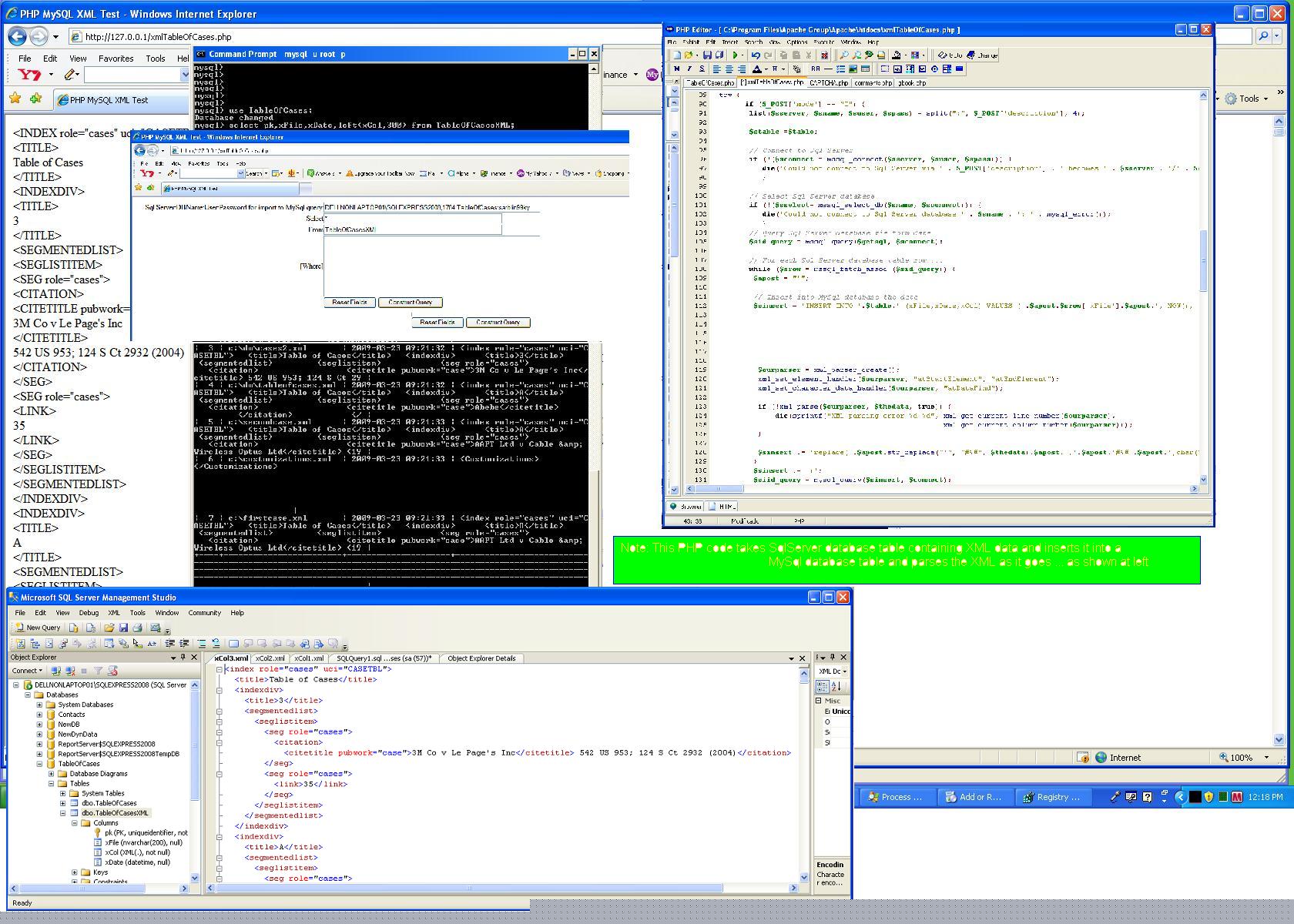Click Find magnifier icon in PHP Editor
This screenshot has height=924, width=1294.
coord(844,55)
